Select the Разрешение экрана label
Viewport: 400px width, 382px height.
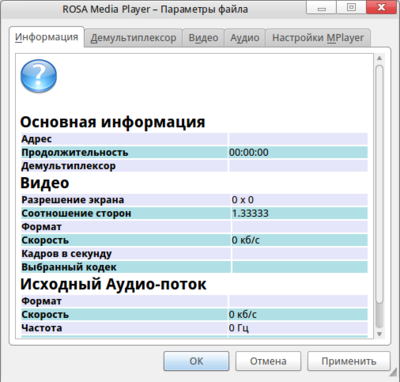[x=73, y=200]
